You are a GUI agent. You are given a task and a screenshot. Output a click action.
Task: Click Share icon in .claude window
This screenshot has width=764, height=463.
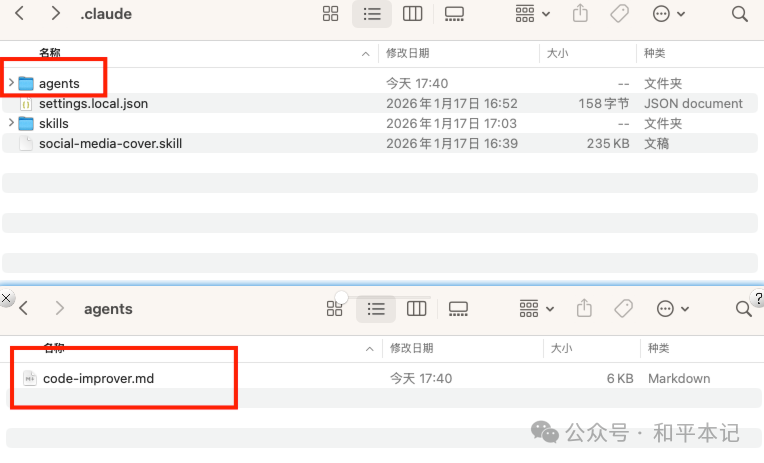(580, 13)
